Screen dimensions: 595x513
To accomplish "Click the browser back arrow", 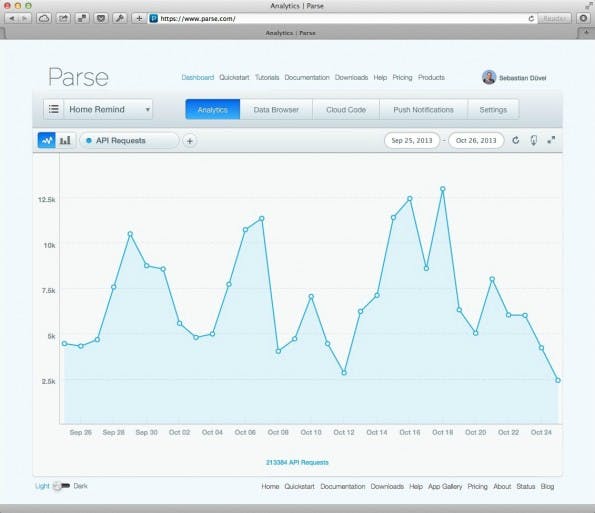I will tap(12, 18).
